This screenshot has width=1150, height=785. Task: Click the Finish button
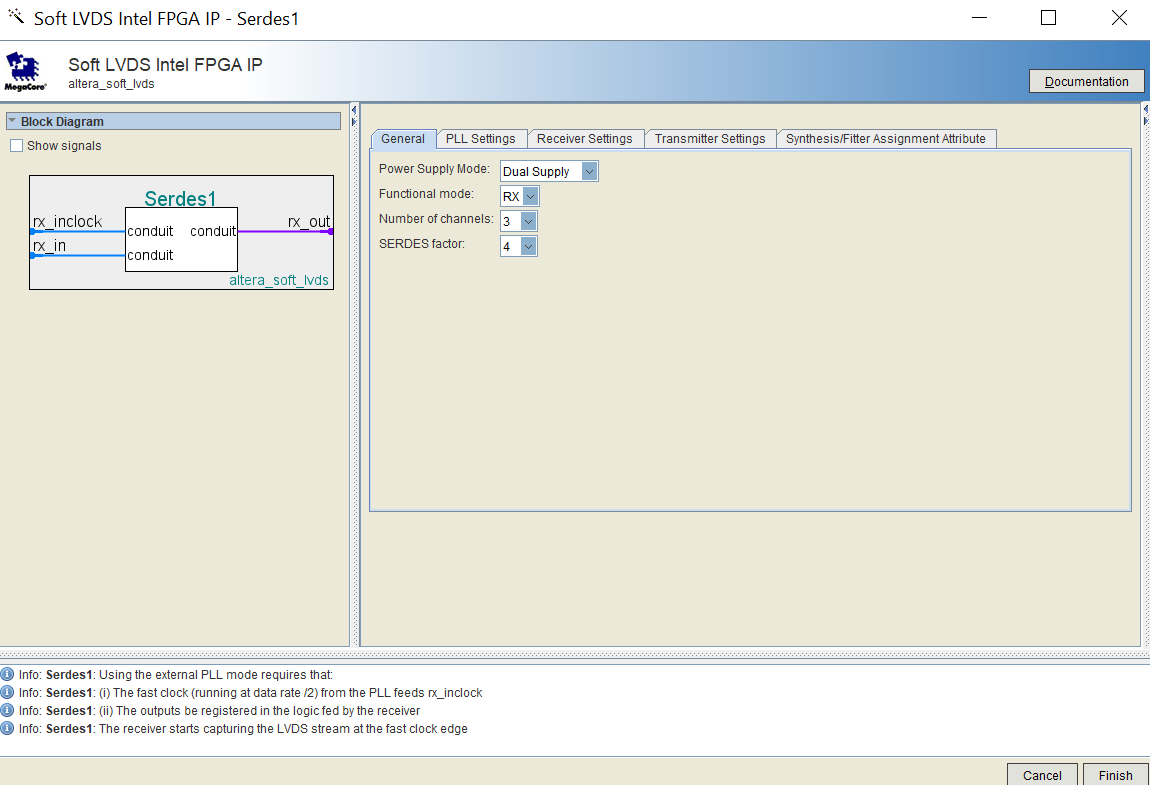[x=1116, y=775]
